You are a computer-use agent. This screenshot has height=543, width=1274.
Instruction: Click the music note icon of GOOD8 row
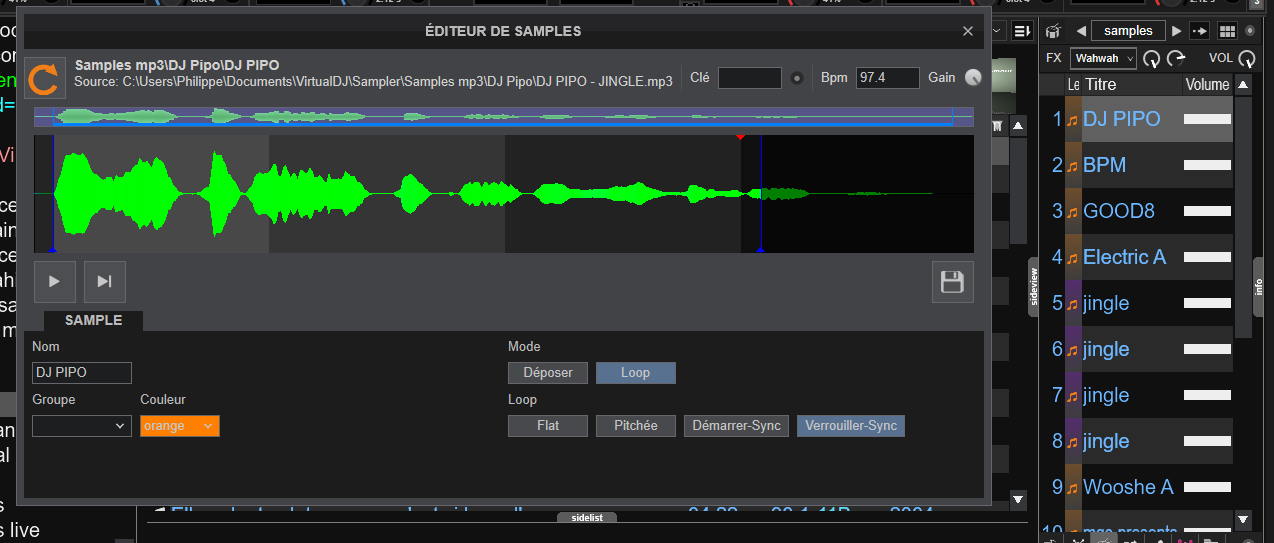[1073, 211]
